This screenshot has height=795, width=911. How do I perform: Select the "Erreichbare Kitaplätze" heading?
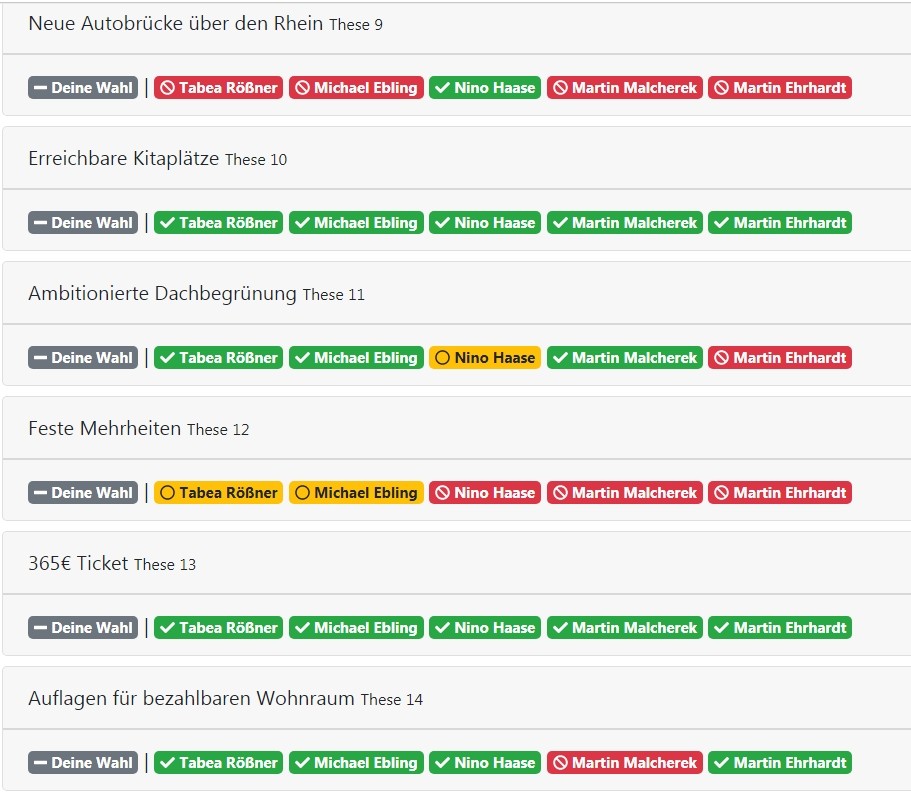[124, 158]
